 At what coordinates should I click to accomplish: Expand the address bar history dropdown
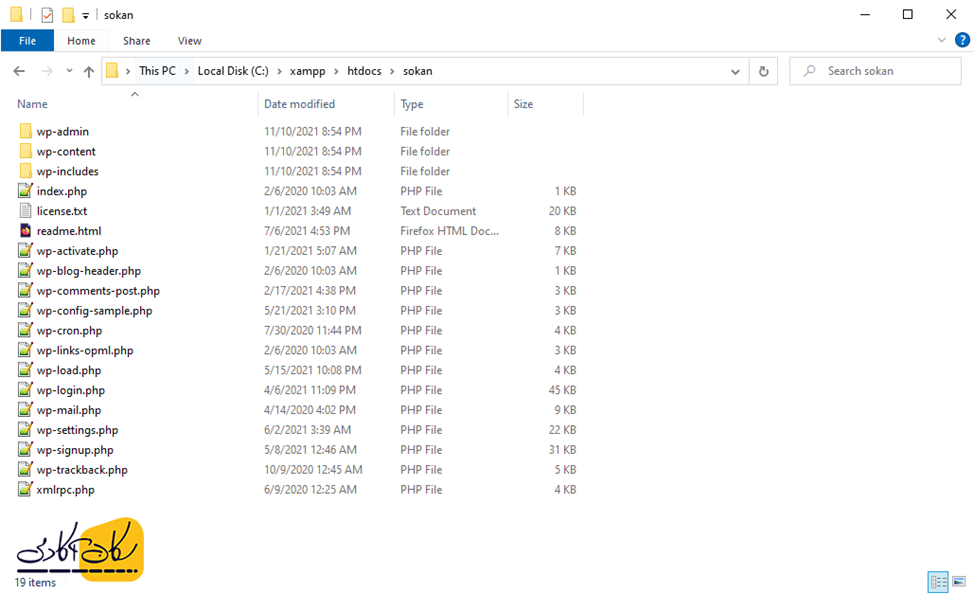click(x=735, y=71)
